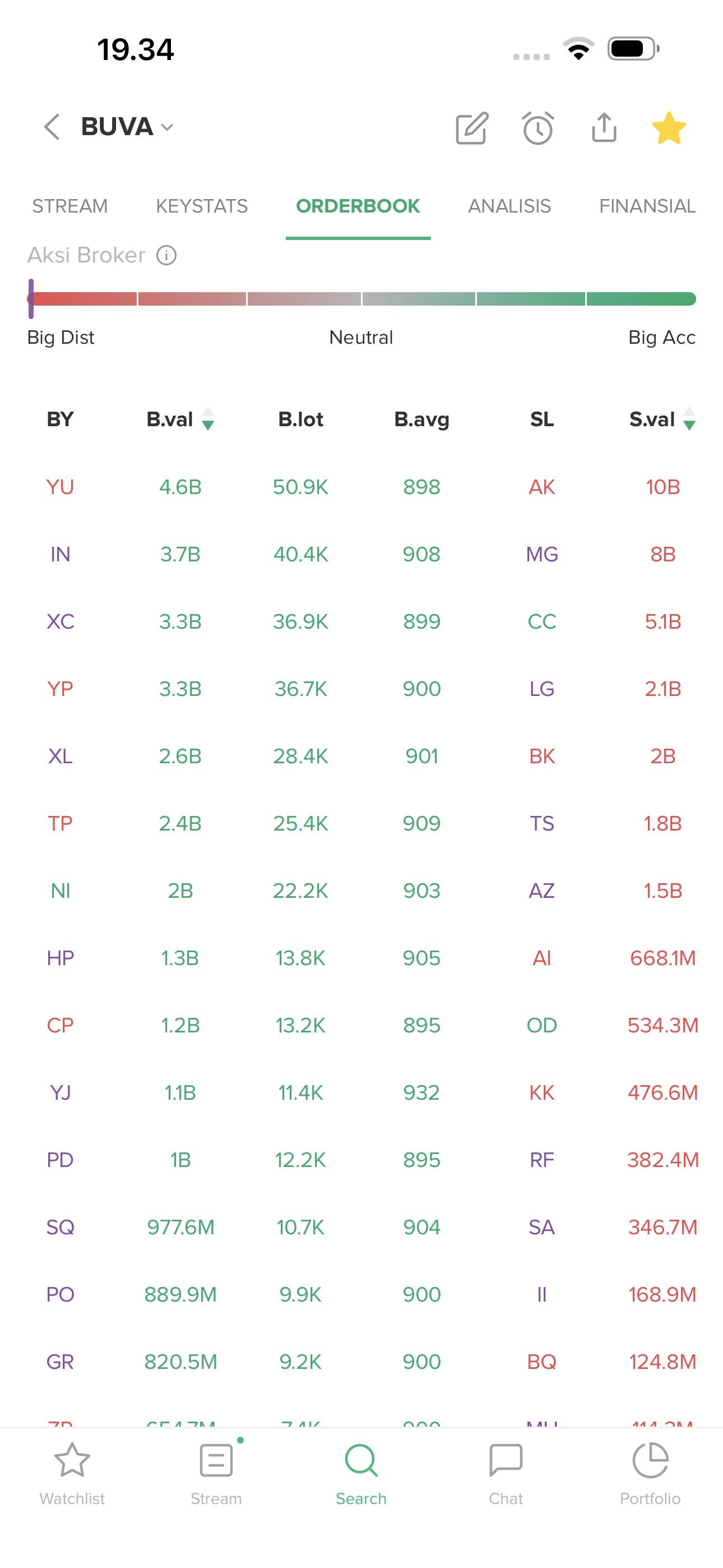Select seller broker AK
The image size is (723, 1568).
(x=541, y=487)
